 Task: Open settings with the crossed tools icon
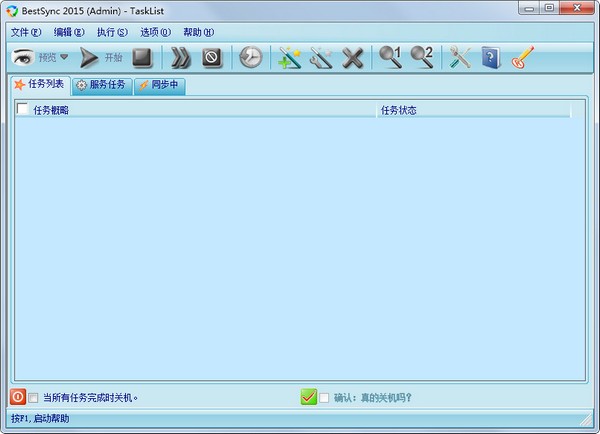[460, 57]
